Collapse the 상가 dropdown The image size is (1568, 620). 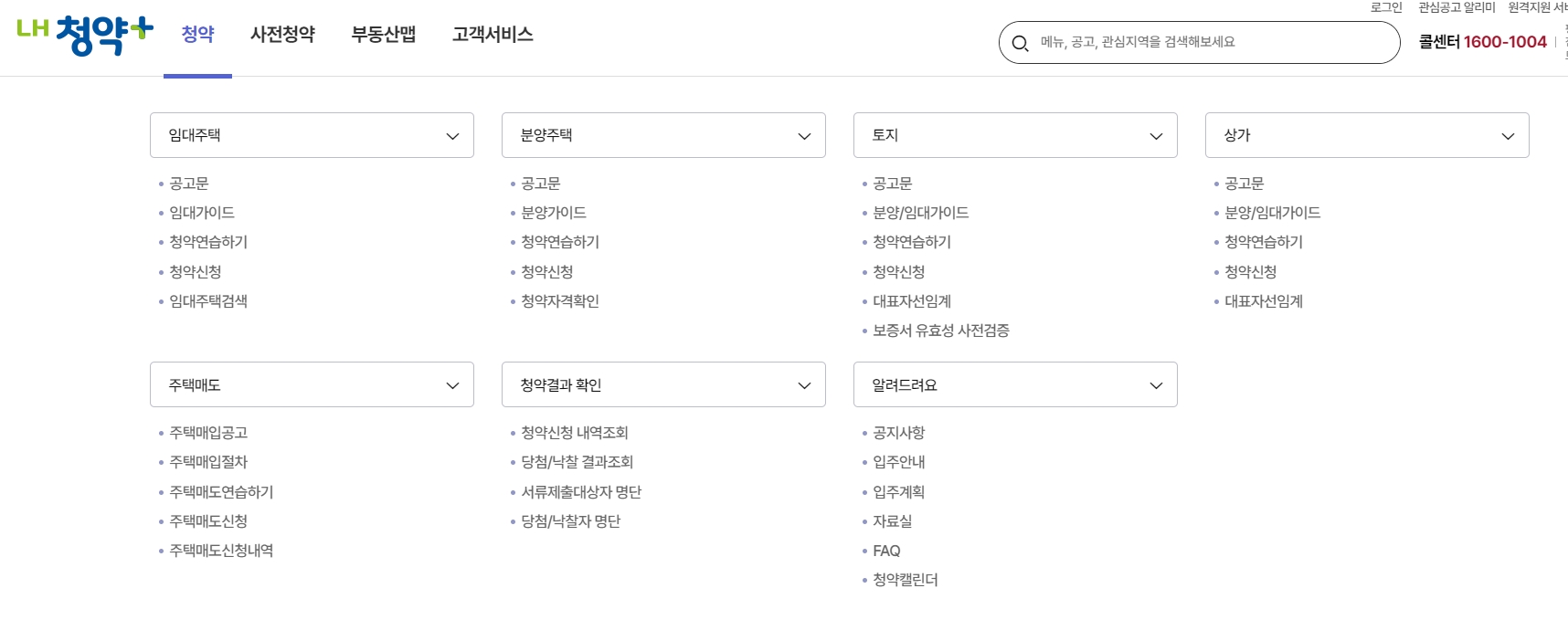pos(1508,135)
